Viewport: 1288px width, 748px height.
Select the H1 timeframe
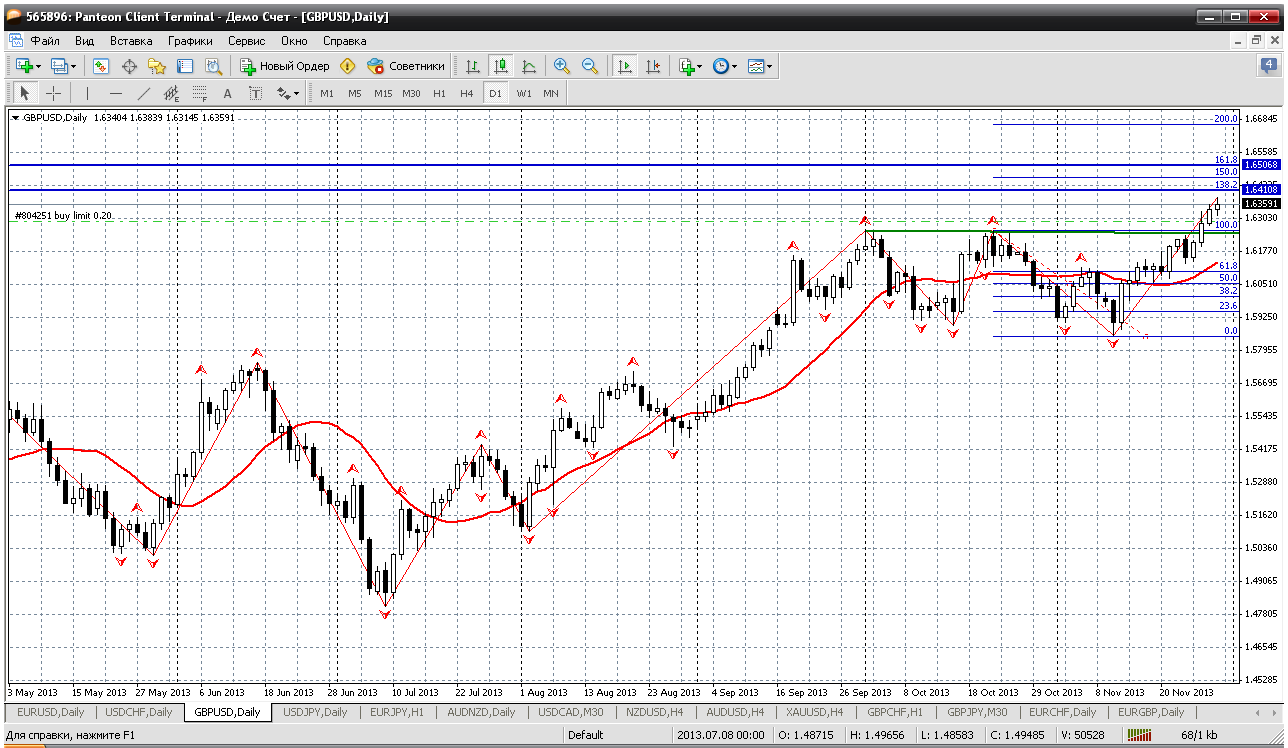coord(439,93)
